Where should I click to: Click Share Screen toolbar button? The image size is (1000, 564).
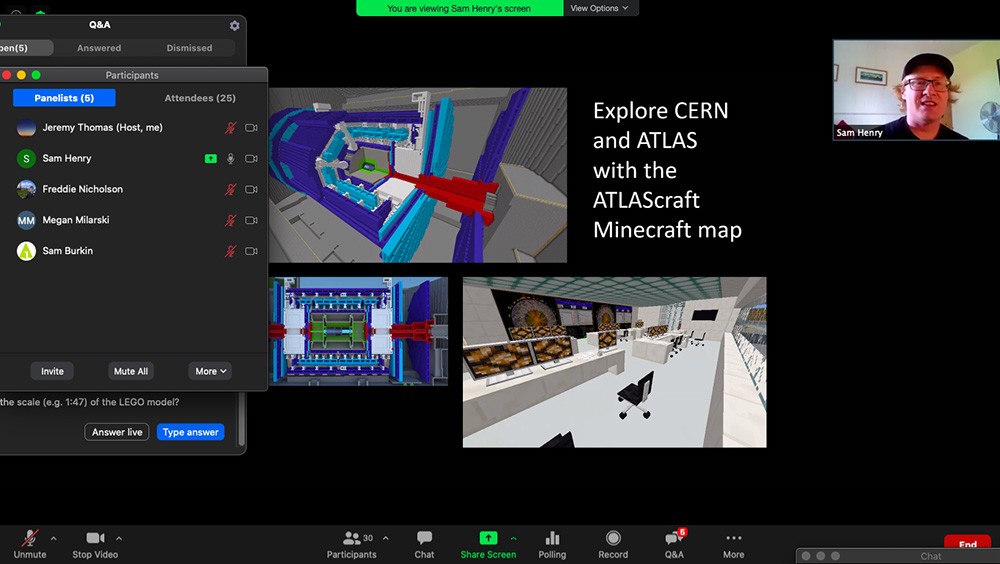tap(488, 545)
